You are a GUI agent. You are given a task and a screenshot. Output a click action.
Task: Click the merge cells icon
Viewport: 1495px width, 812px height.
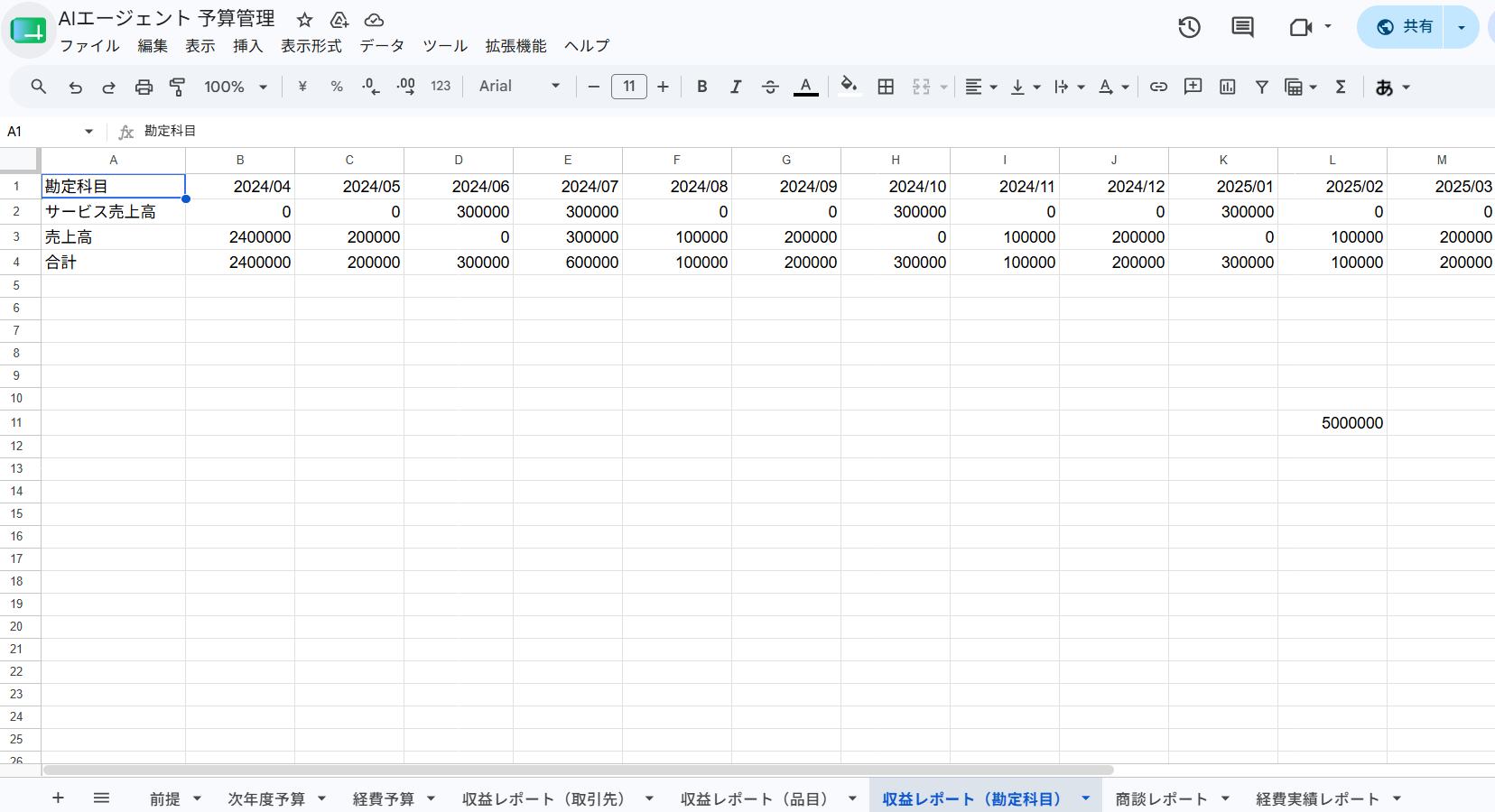pyautogui.click(x=921, y=87)
